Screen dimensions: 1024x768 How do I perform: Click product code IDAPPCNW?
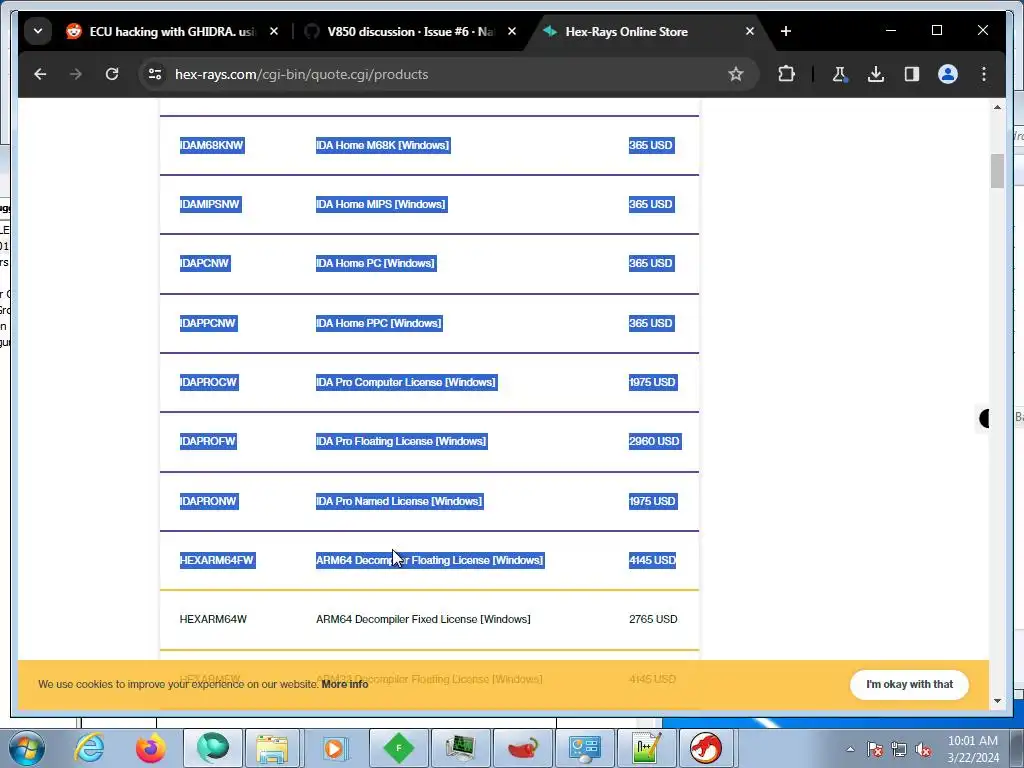coord(208,323)
